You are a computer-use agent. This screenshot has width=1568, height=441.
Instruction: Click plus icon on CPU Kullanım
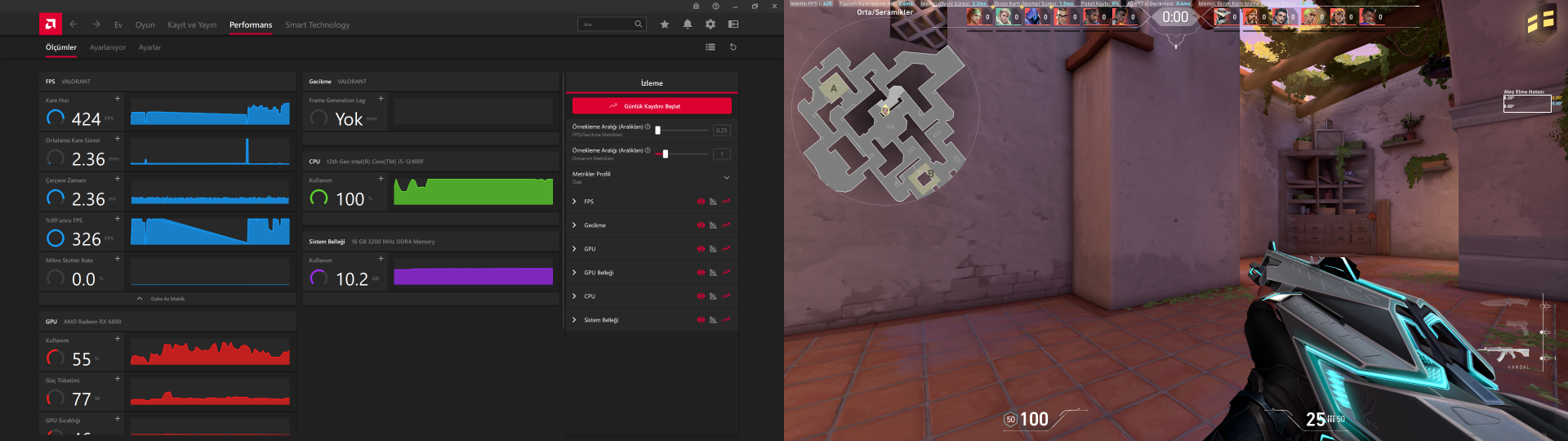(381, 179)
